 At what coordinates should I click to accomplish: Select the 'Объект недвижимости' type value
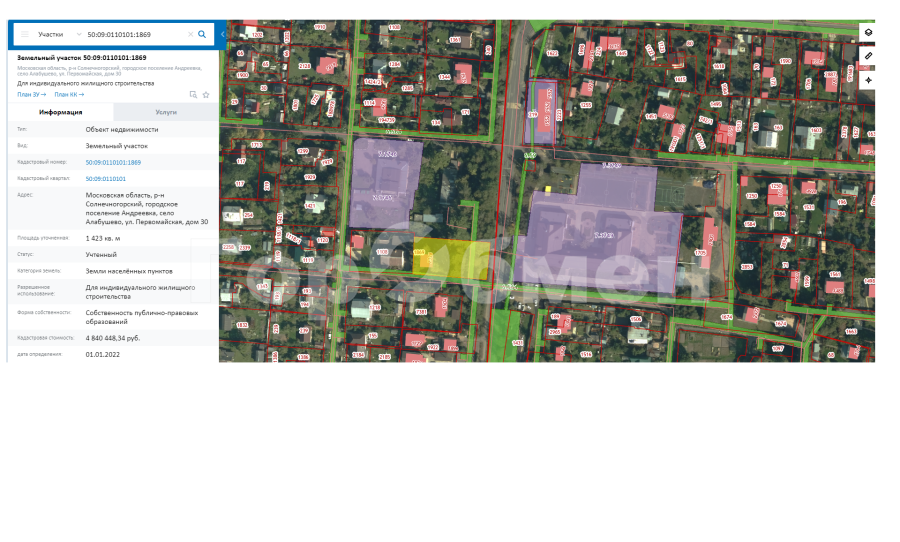tap(122, 130)
